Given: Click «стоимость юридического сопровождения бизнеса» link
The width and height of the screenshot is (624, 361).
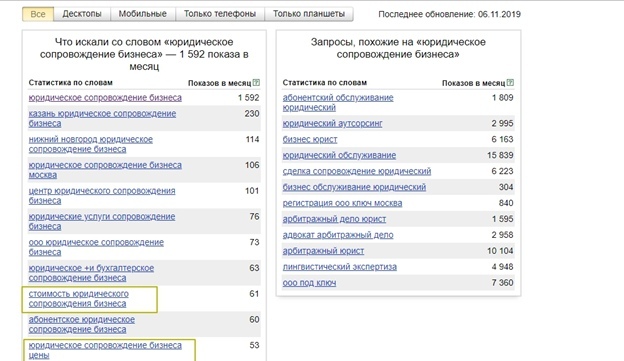Looking at the screenshot, I should click(x=79, y=299).
